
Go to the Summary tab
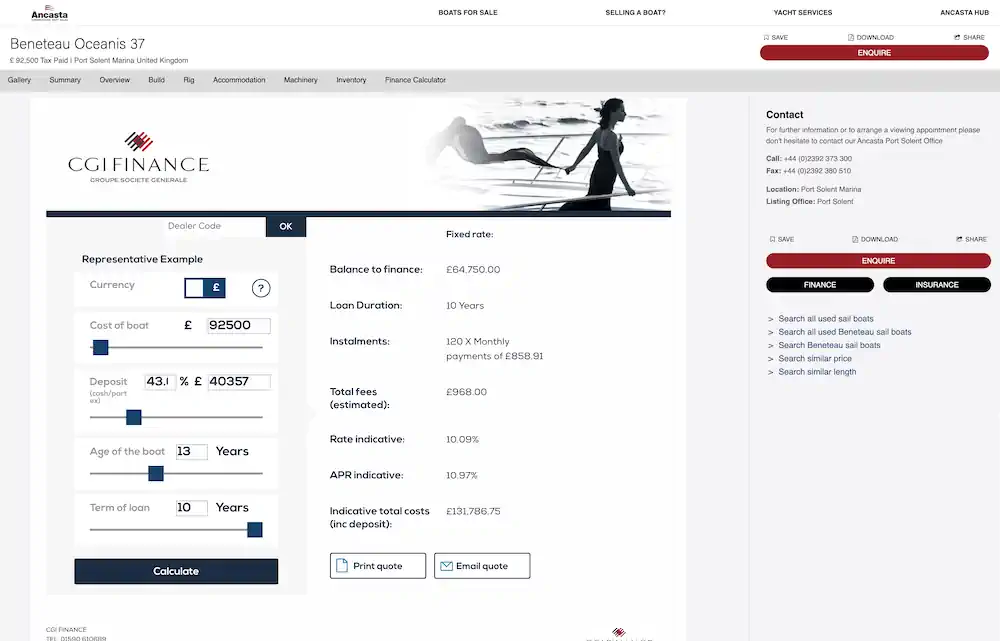65,80
